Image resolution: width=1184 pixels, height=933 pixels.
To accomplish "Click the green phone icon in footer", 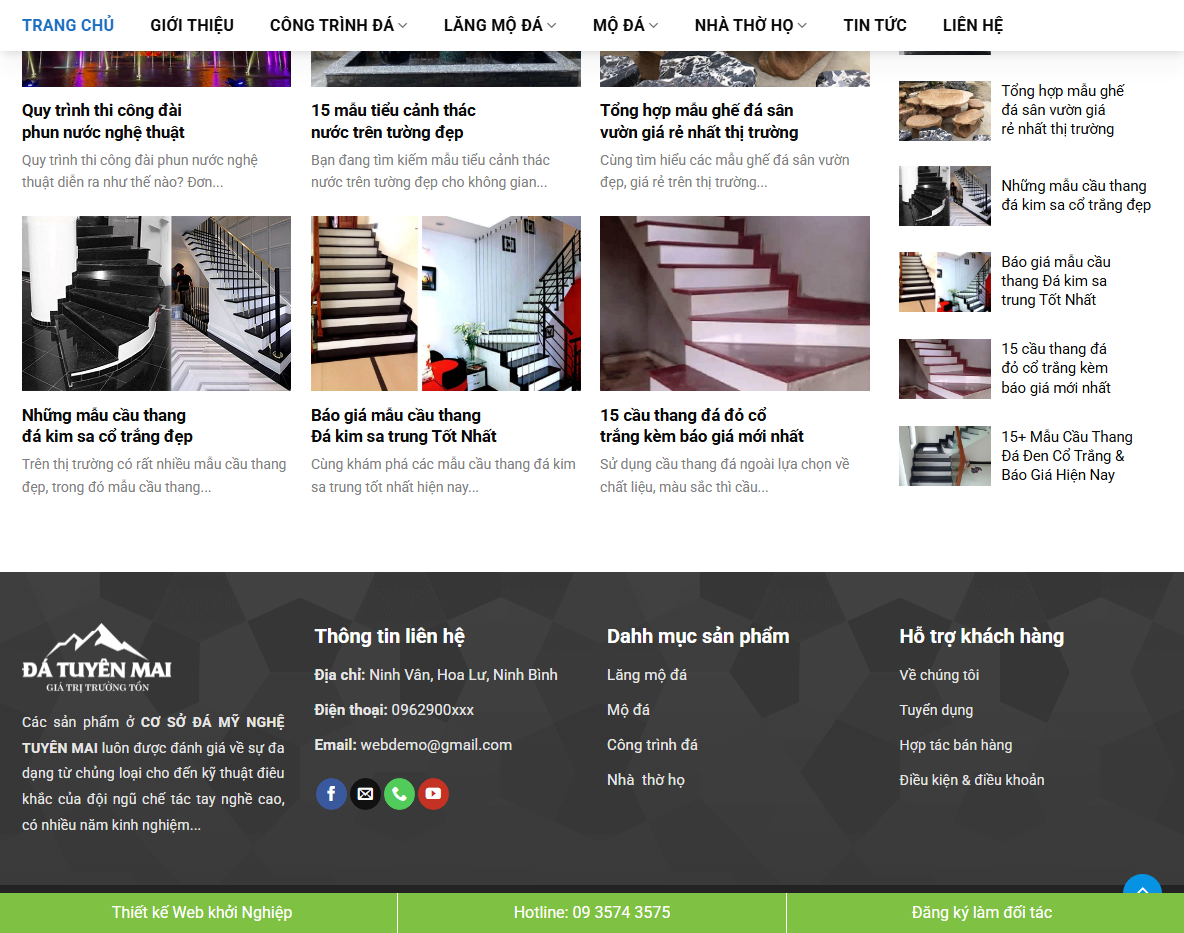I will 399,793.
